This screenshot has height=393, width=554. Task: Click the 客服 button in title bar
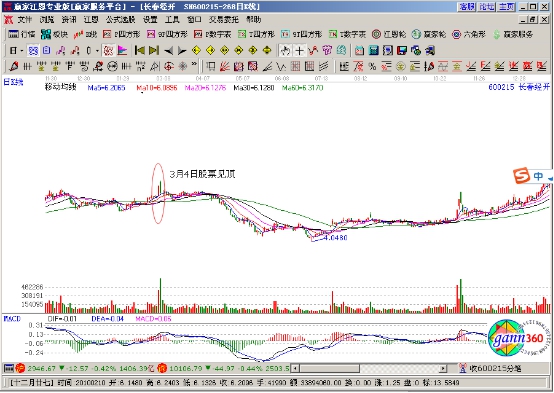point(467,6)
